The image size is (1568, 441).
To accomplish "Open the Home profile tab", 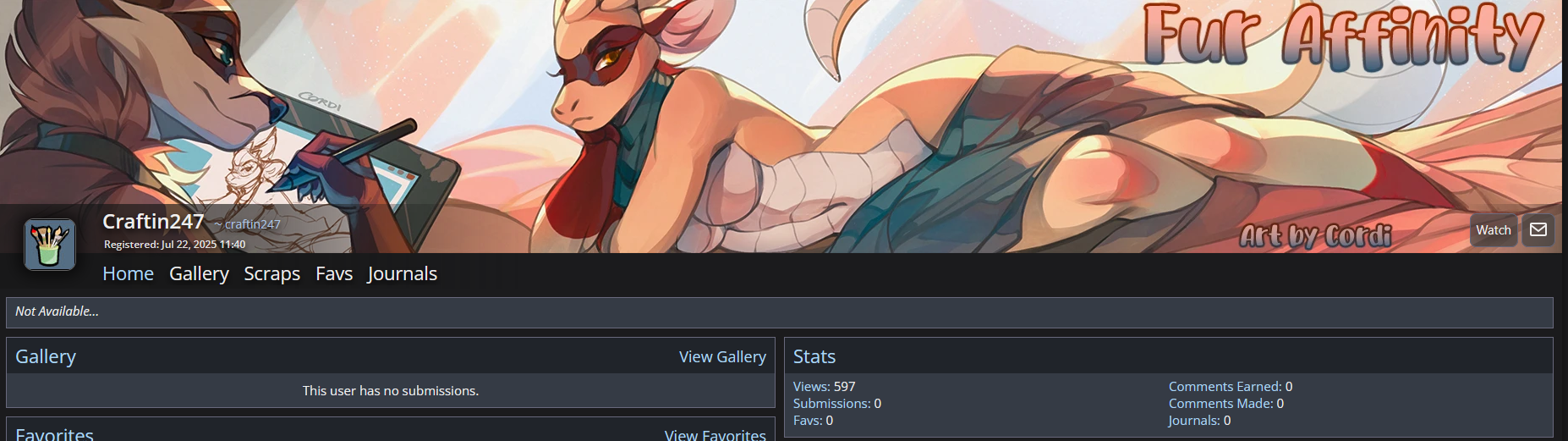I will tap(128, 273).
